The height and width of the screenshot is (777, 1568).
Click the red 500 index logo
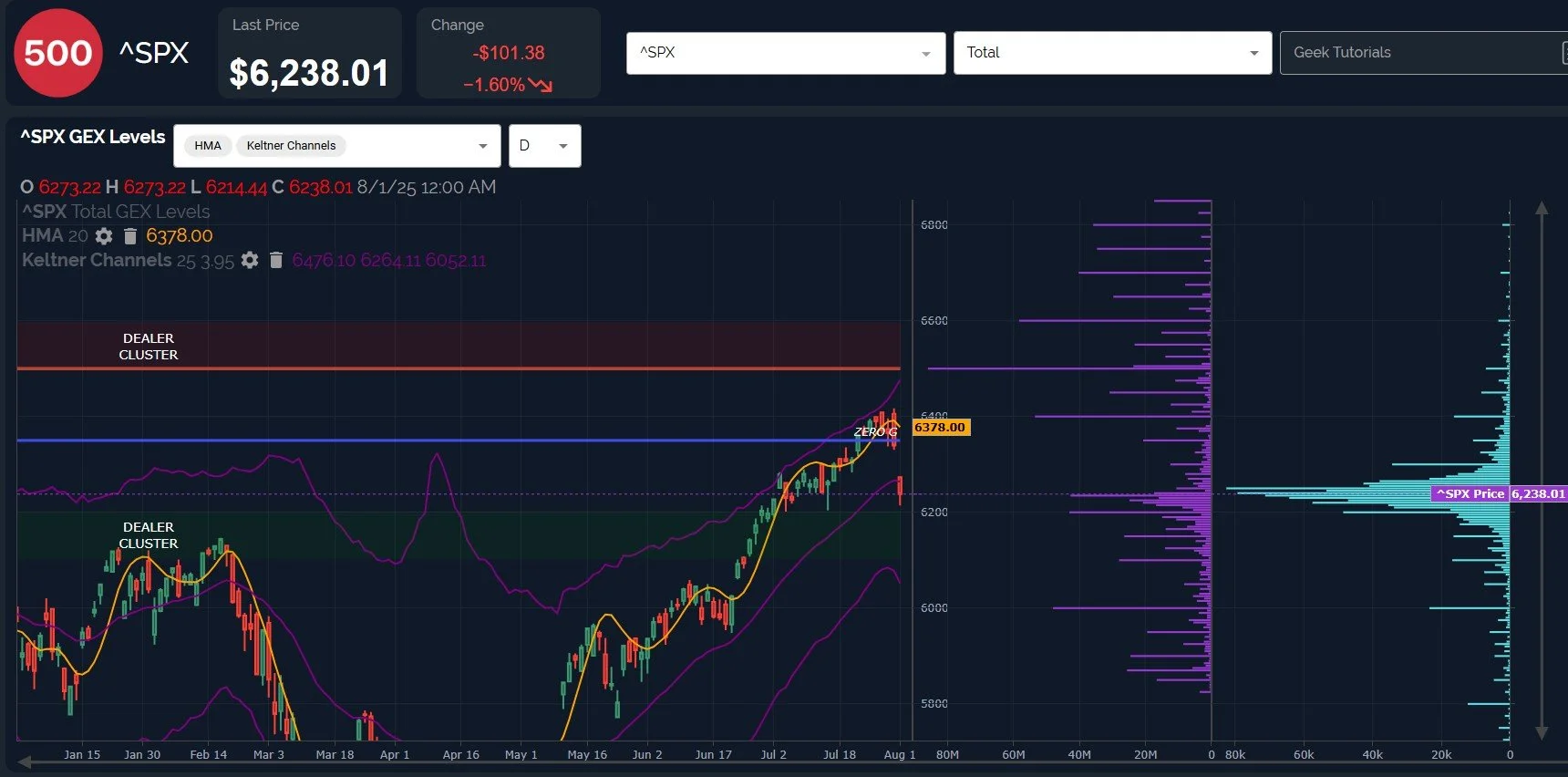tap(57, 53)
